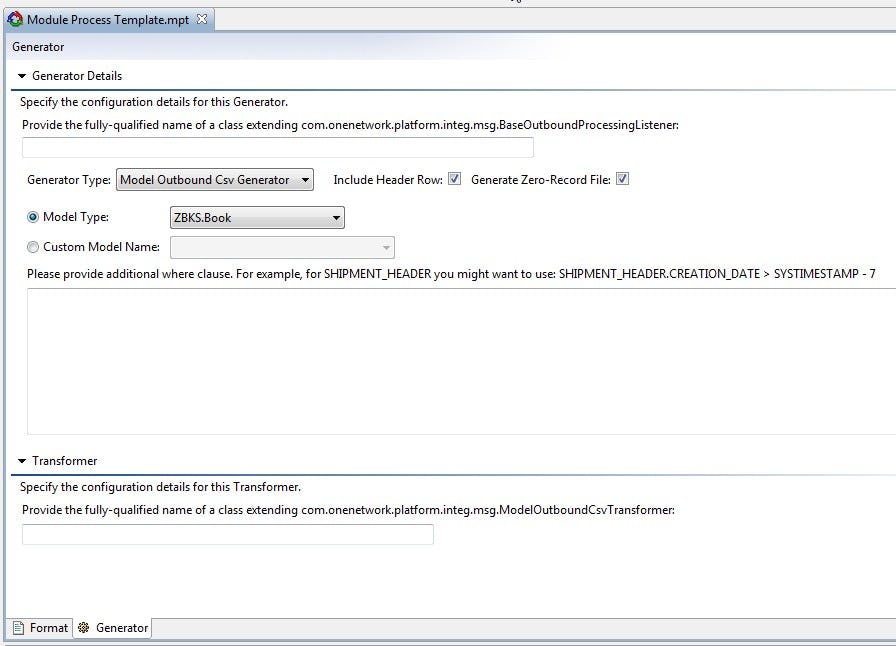Image resolution: width=896 pixels, height=646 pixels.
Task: Click the Format tab page icon
Action: 18,628
